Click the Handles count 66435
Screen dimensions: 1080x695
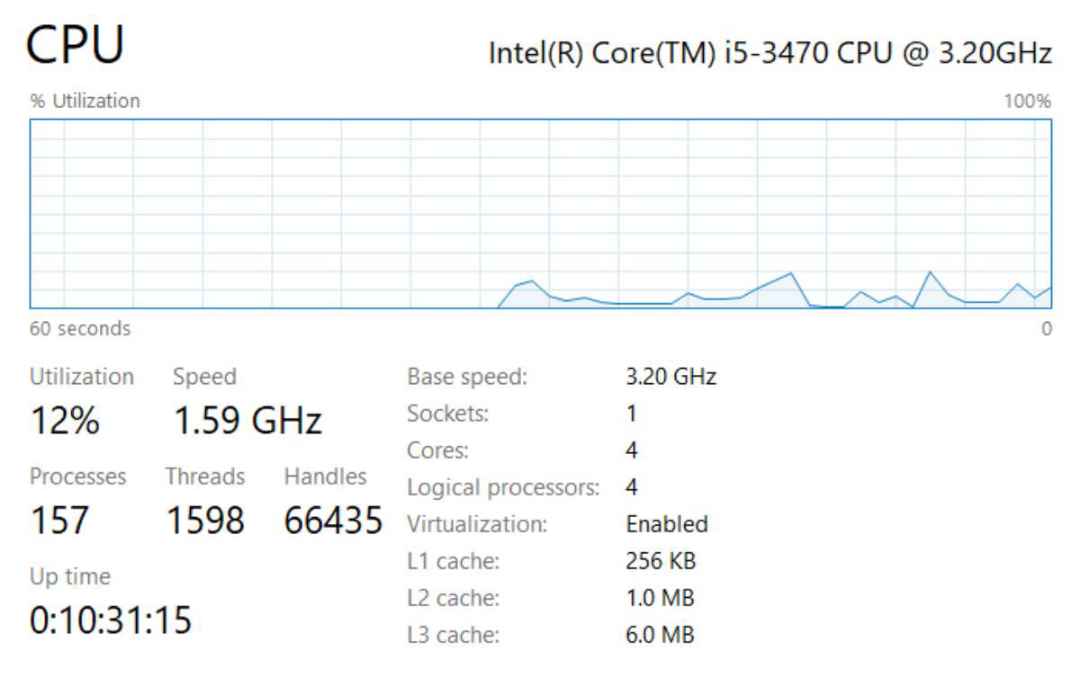(331, 521)
